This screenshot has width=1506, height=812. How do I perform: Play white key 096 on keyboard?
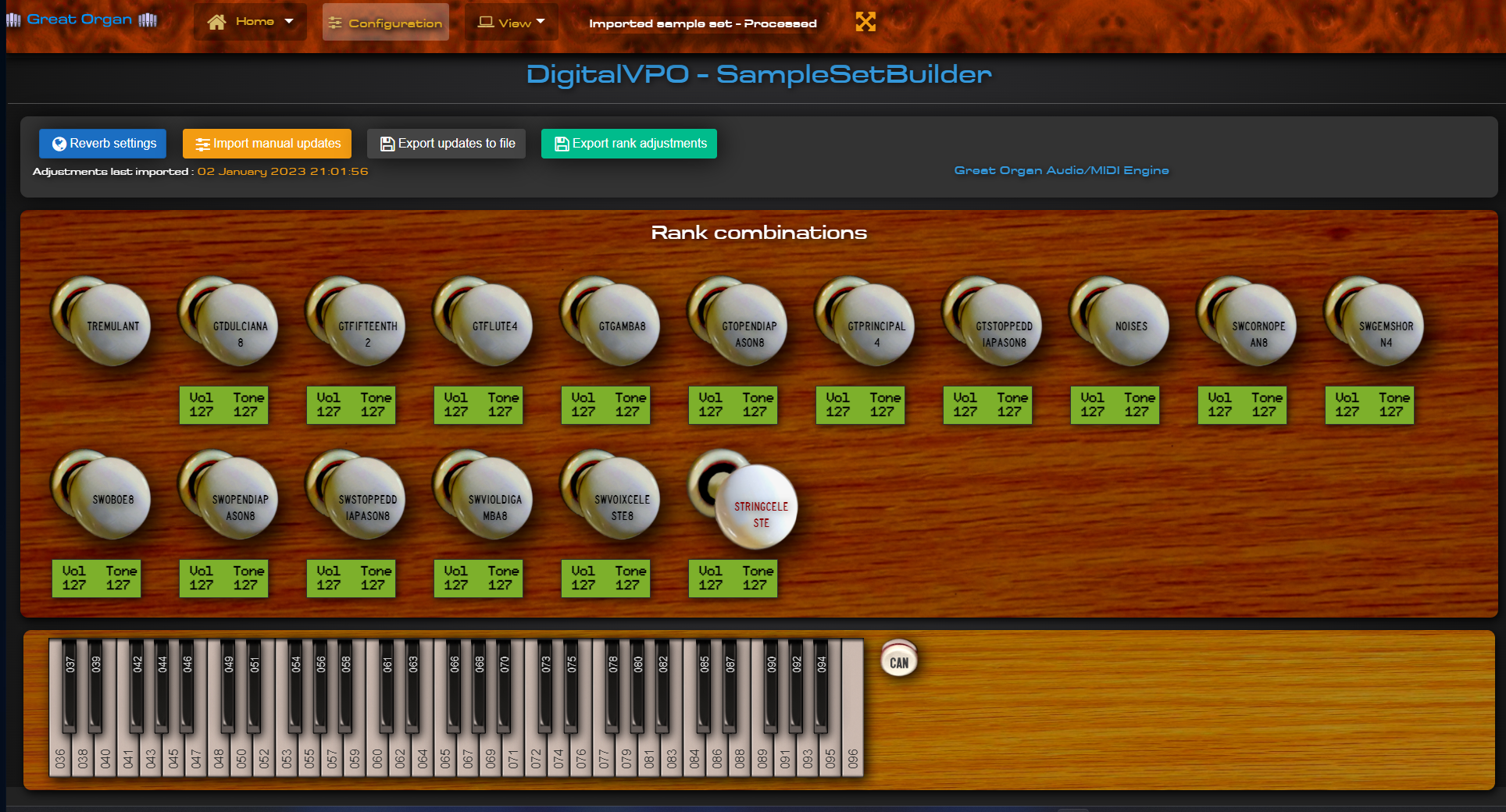tap(853, 707)
